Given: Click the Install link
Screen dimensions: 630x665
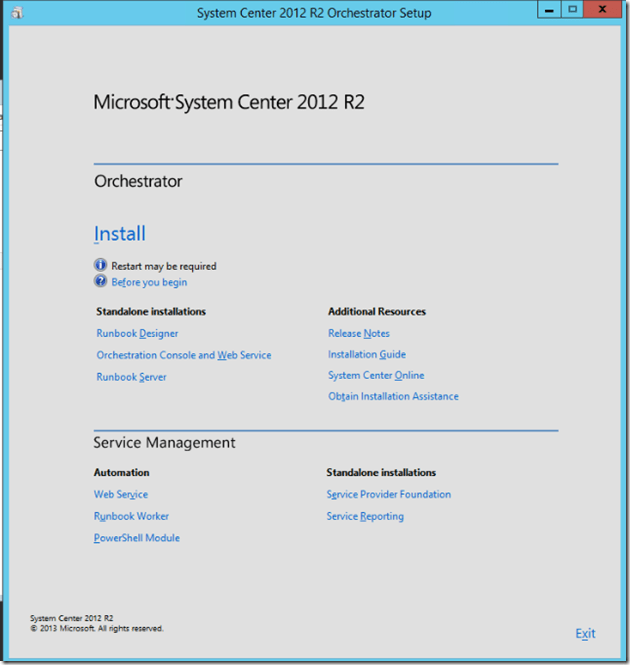Looking at the screenshot, I should click(x=119, y=234).
